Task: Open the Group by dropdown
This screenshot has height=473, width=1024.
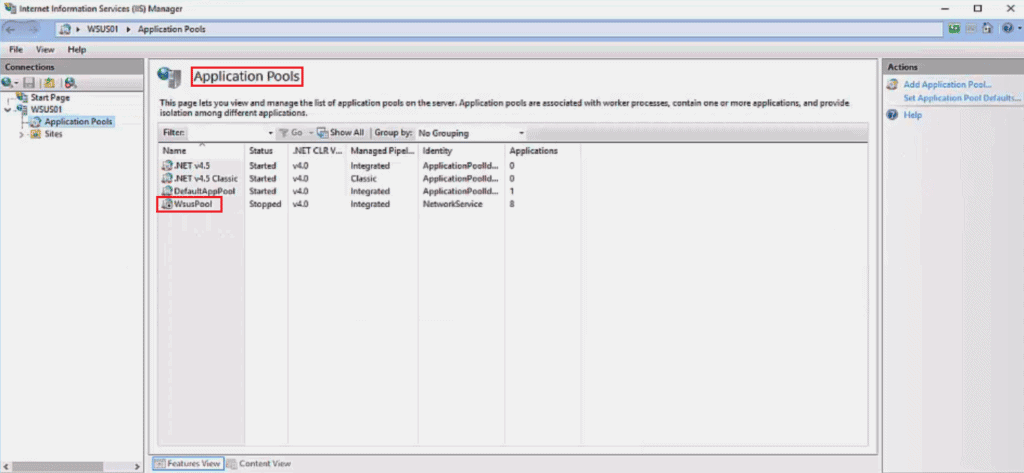Action: 470,132
